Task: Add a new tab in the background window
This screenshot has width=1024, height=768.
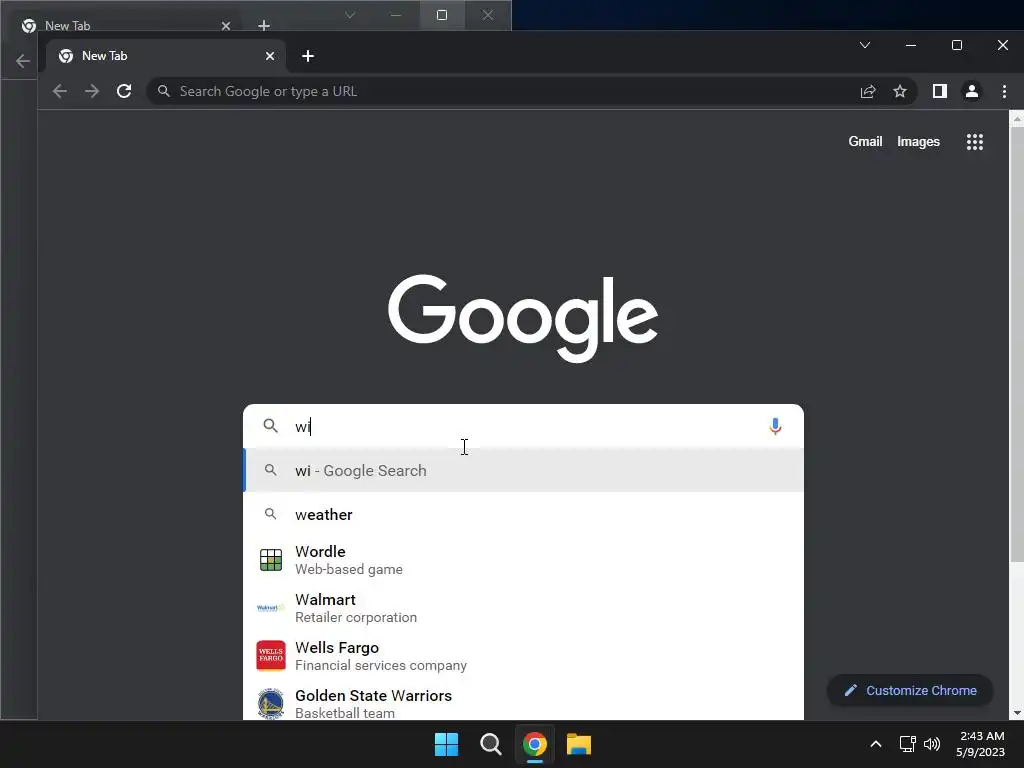Action: click(x=264, y=26)
